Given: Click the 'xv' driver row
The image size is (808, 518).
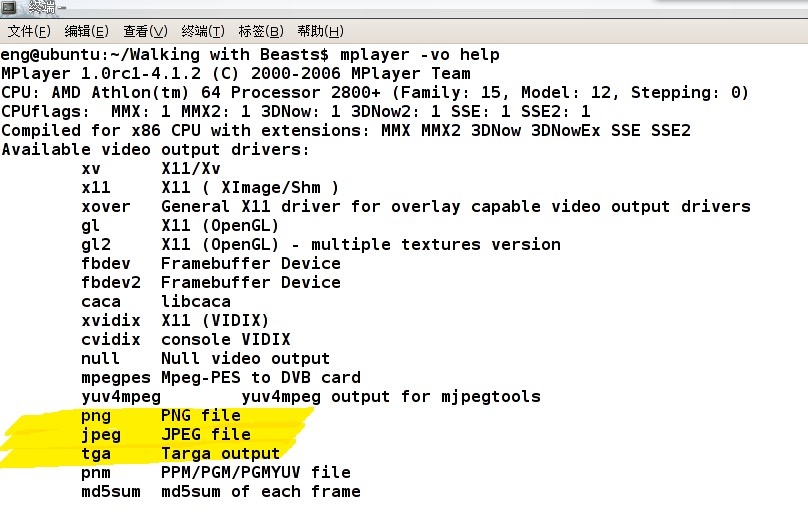Looking at the screenshot, I should (x=151, y=169).
